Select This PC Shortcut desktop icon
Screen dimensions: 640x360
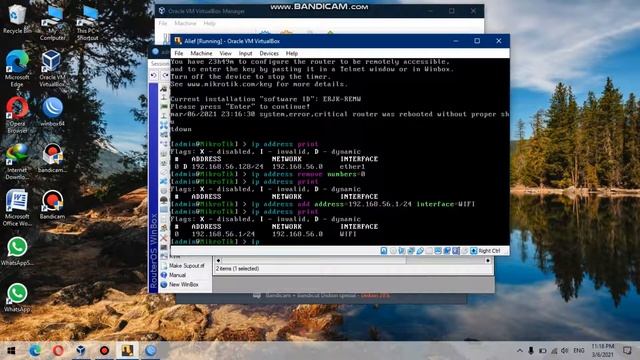(88, 22)
